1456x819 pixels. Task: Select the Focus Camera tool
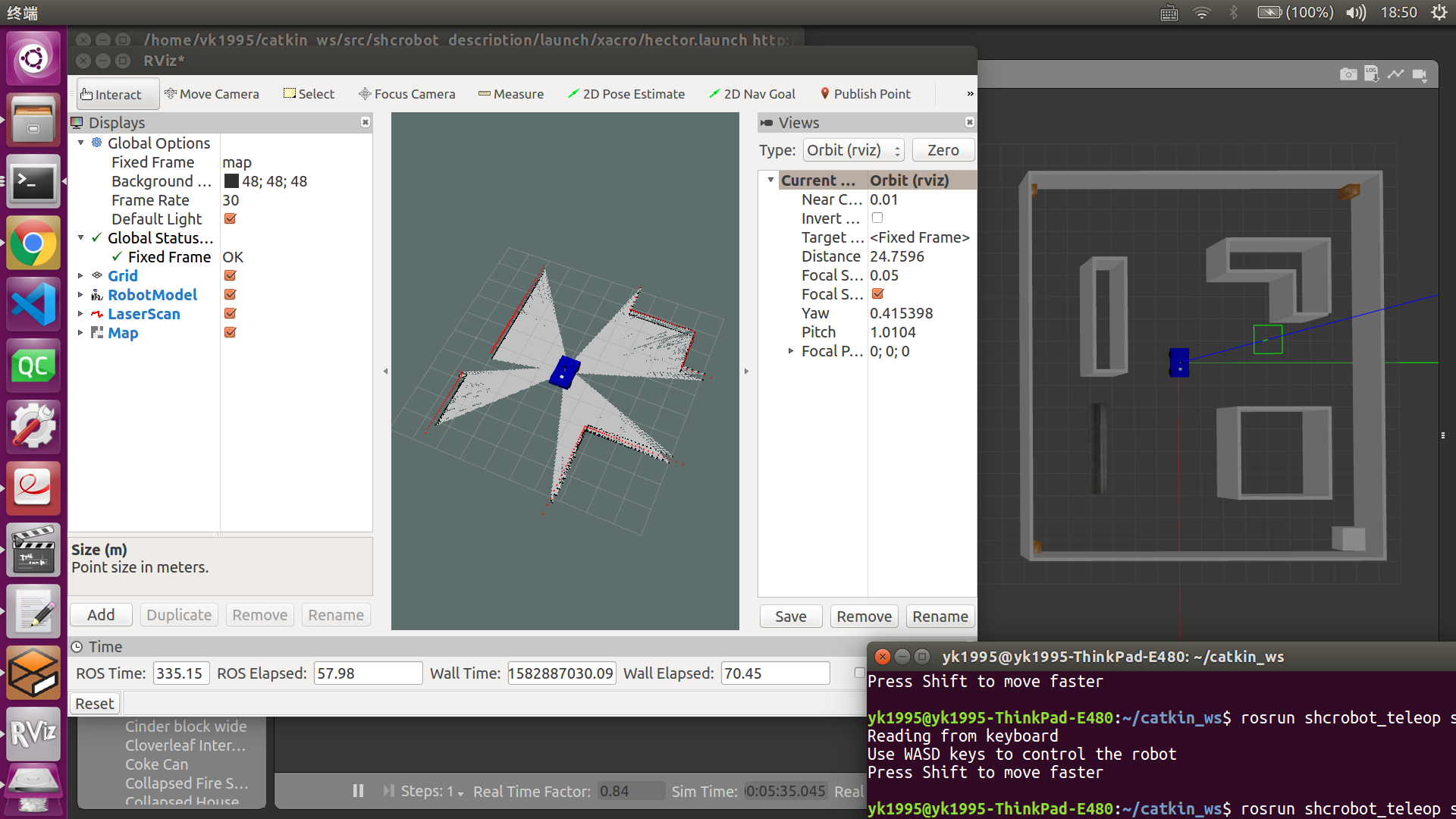[406, 94]
